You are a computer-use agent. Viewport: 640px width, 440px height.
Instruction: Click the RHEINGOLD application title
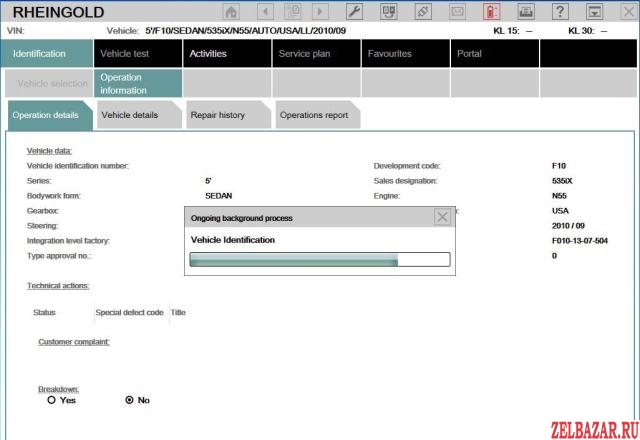click(x=58, y=12)
